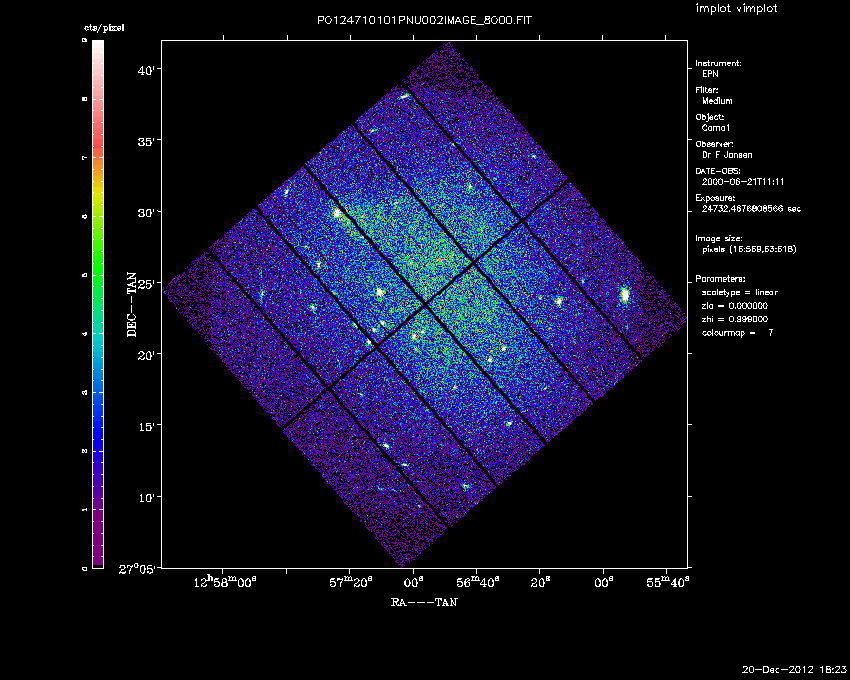The height and width of the screenshot is (680, 850).
Task: Click the 15' declination tick label
Action: pos(147,426)
